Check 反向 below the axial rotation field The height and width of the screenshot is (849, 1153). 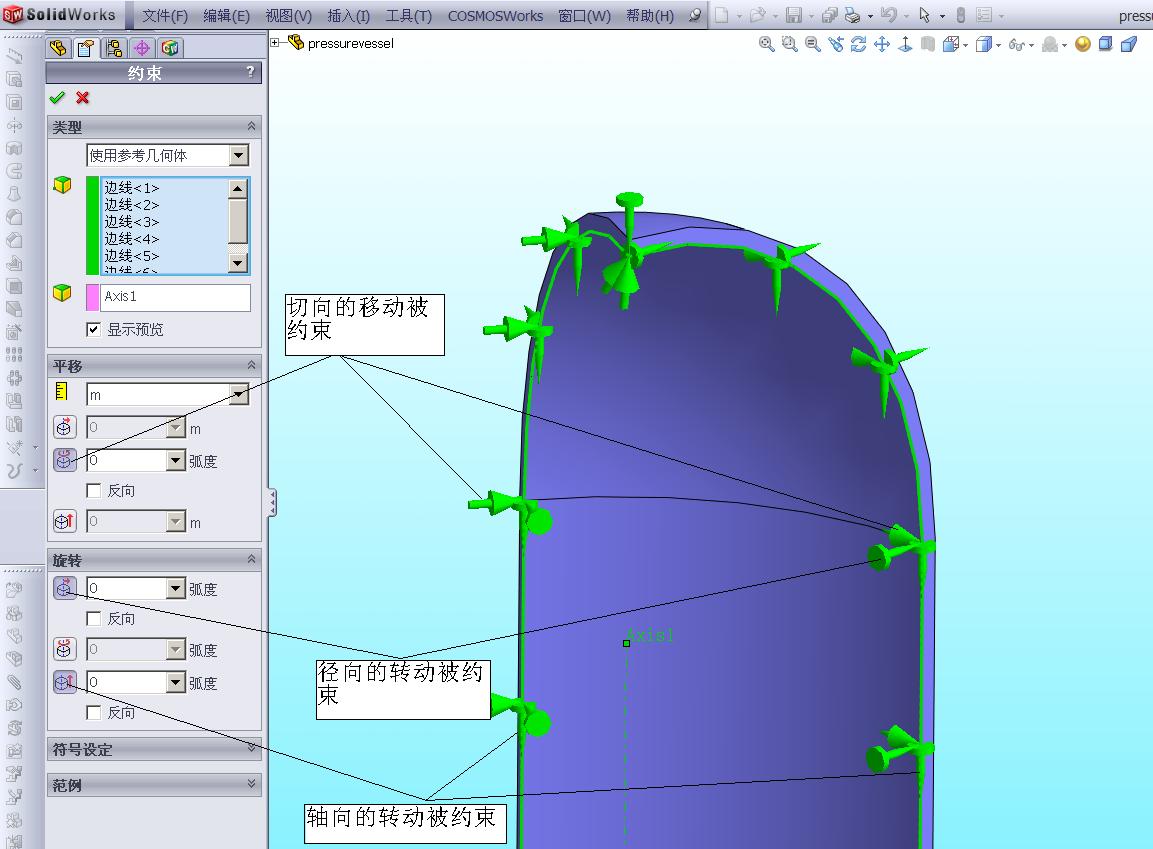93,712
